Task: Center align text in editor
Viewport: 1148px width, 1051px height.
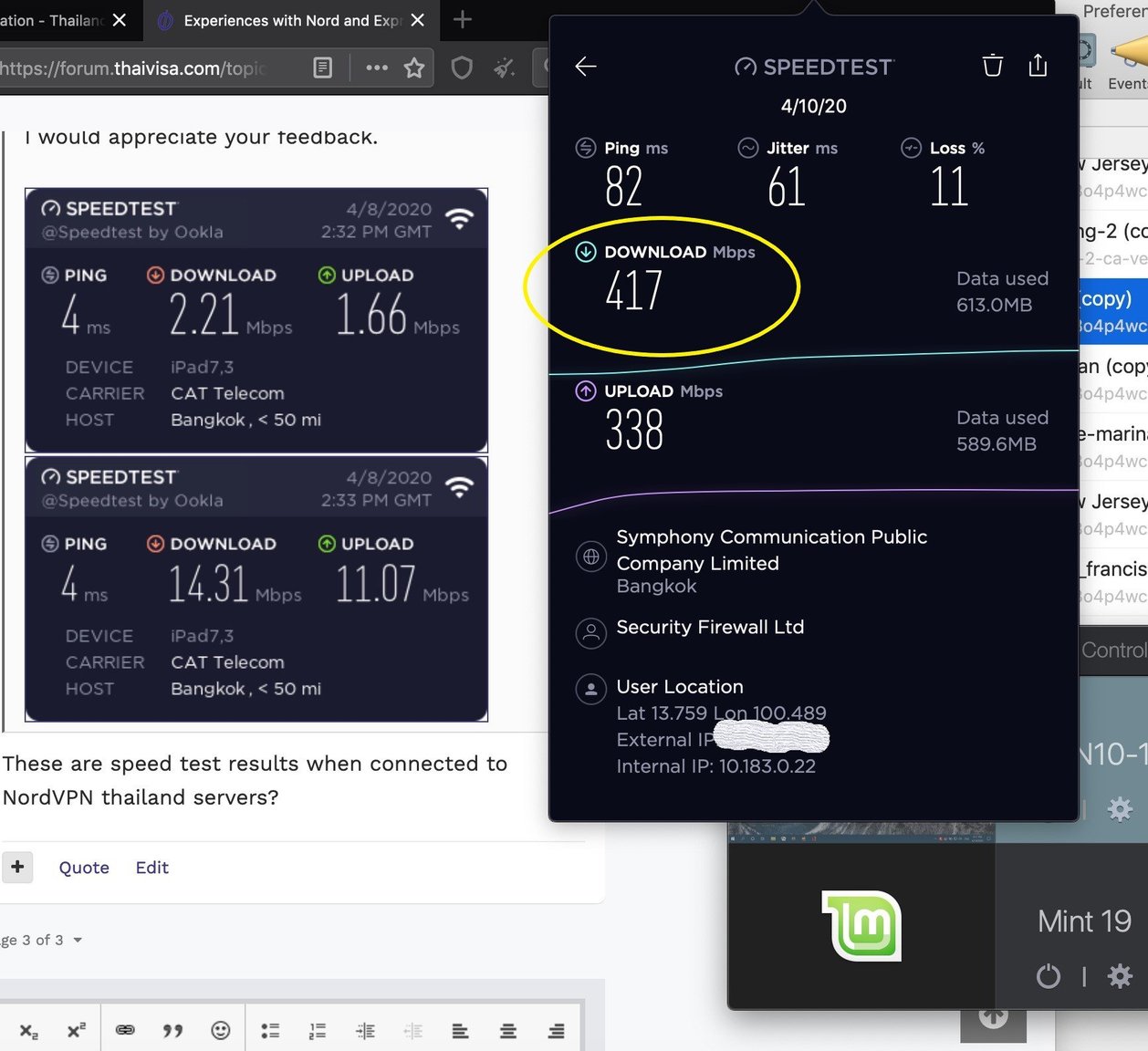Action: (x=508, y=1031)
